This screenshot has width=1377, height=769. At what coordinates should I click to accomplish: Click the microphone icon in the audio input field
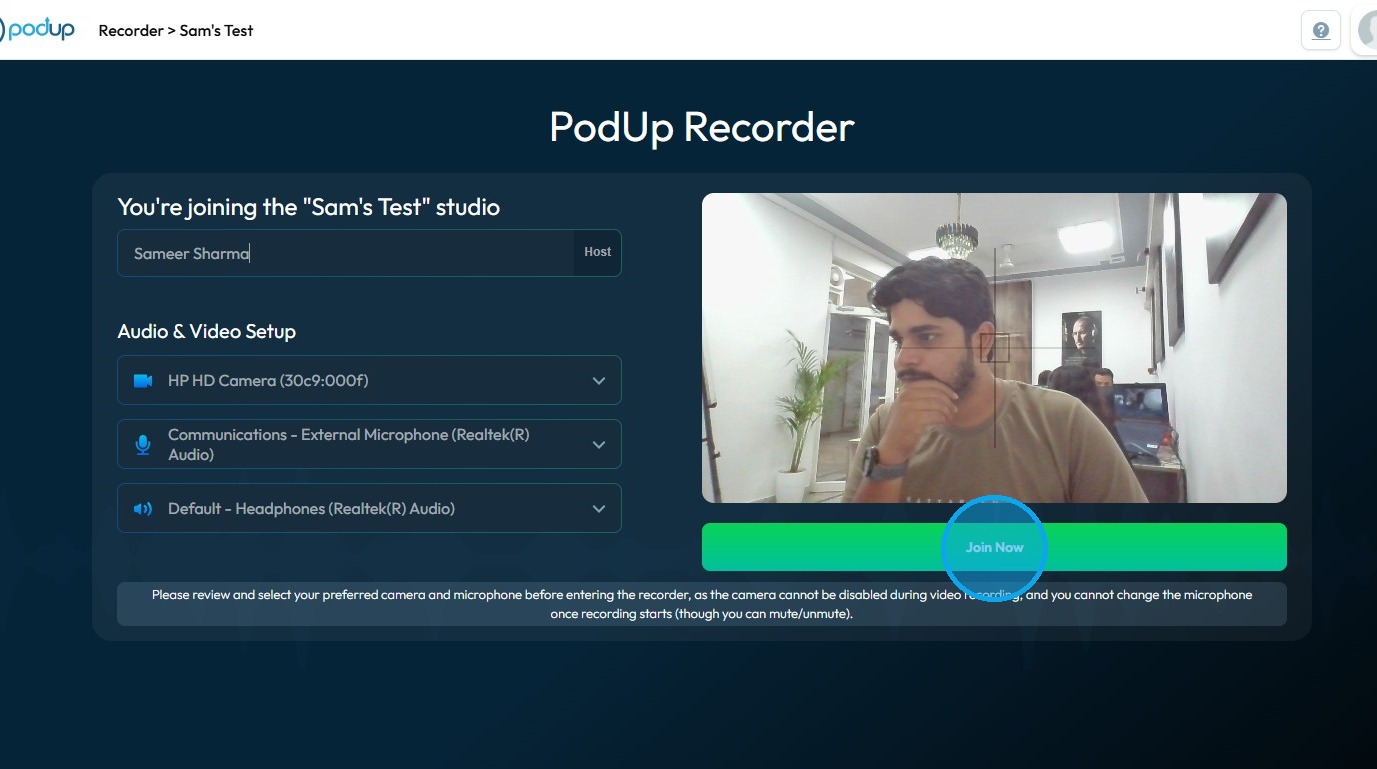(143, 444)
